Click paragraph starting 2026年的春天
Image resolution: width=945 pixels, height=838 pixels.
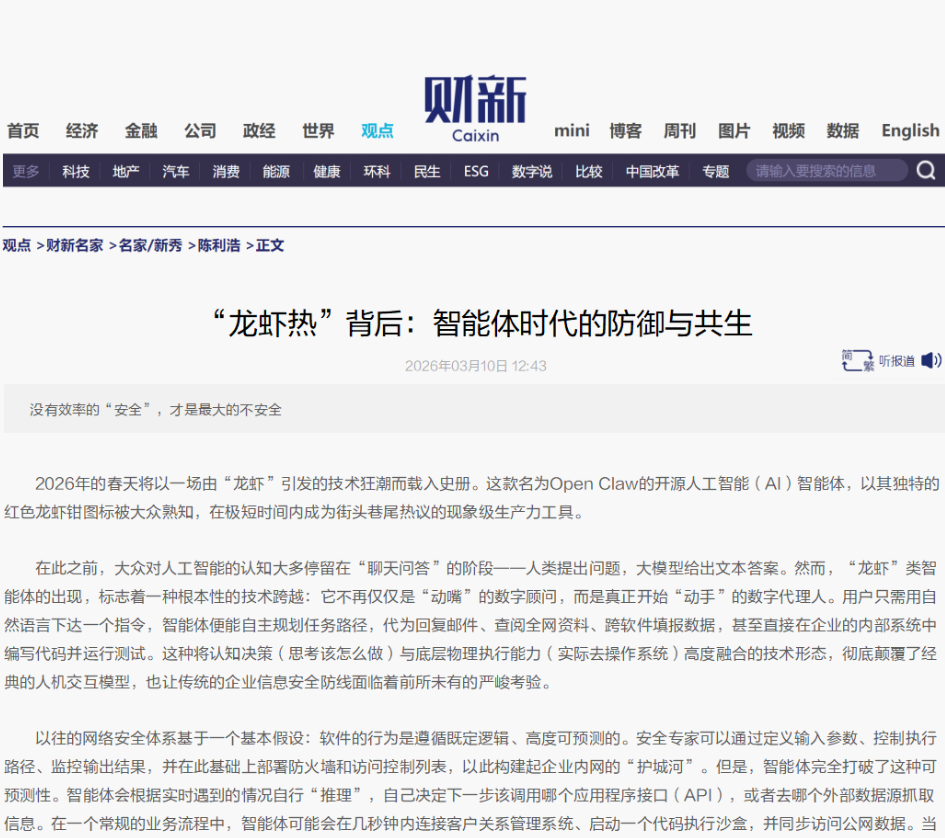click(x=472, y=498)
